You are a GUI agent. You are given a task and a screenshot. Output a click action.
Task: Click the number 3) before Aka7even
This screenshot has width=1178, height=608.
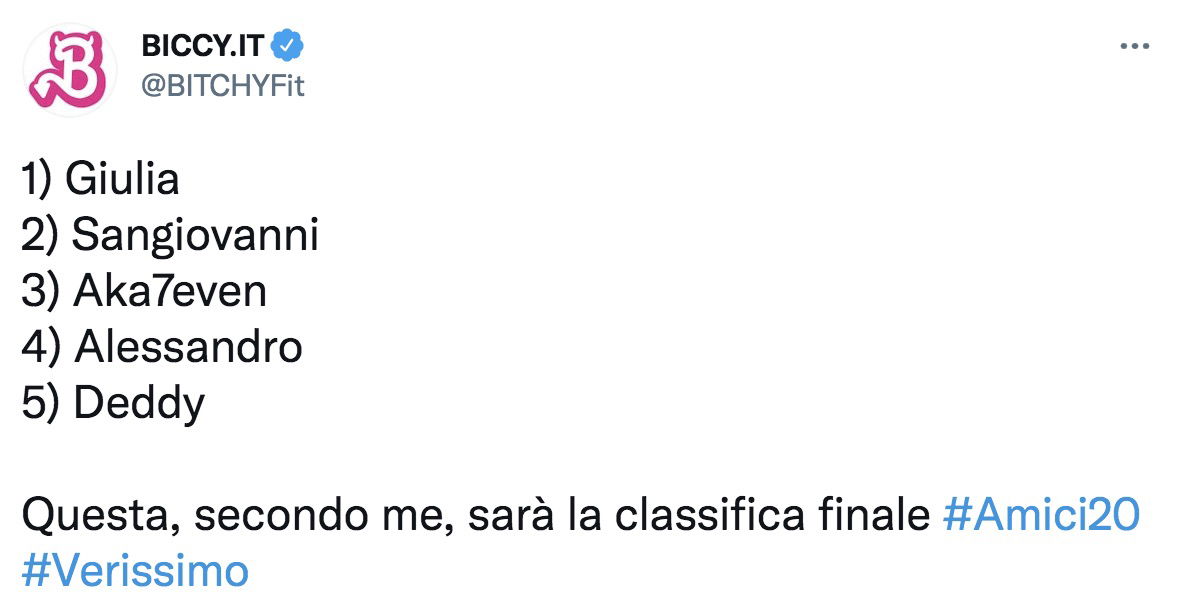tap(40, 292)
